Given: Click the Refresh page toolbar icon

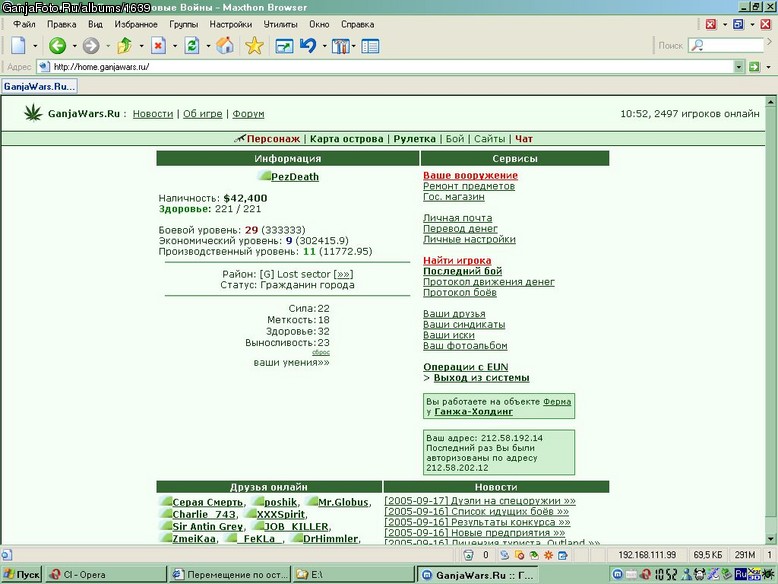Looking at the screenshot, I should 192,46.
